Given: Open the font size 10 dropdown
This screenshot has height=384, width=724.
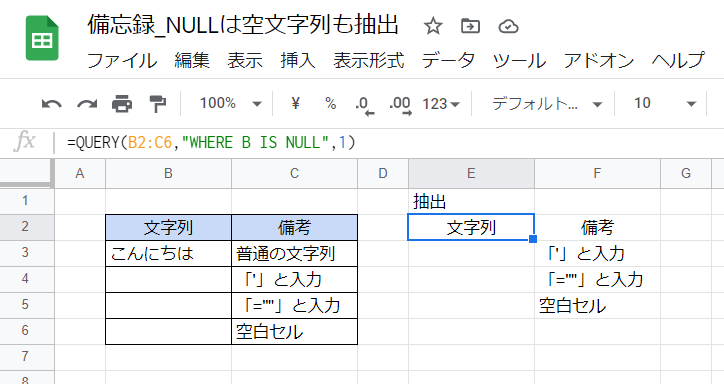Looking at the screenshot, I should point(664,103).
